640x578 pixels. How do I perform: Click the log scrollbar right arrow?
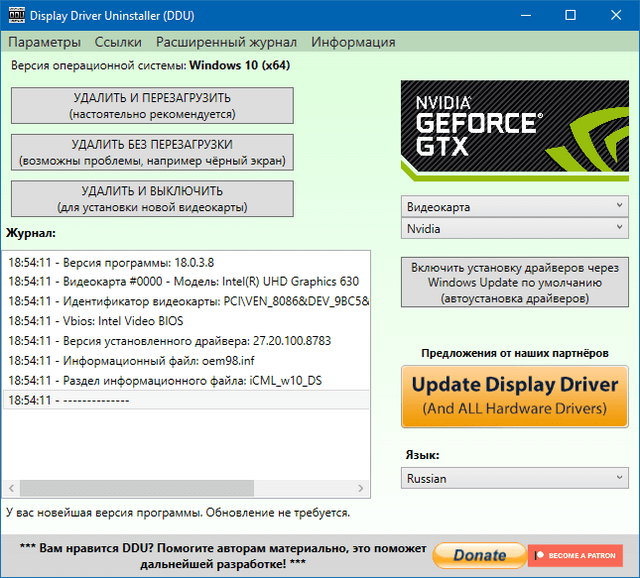pos(362,488)
